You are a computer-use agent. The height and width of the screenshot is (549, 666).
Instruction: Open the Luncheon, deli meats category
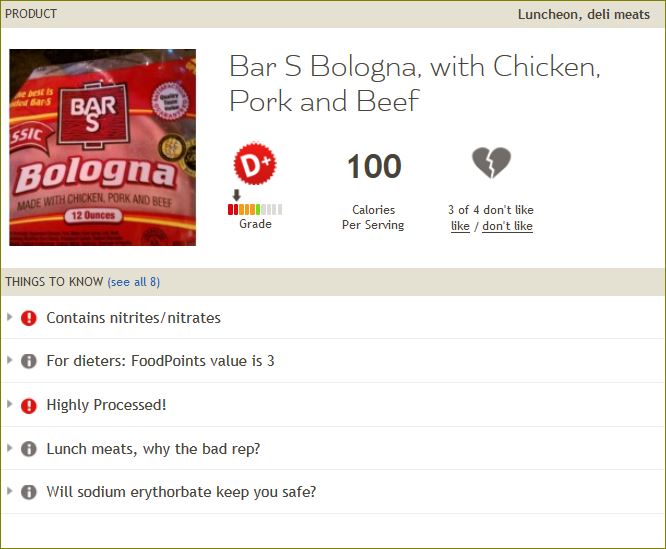(x=584, y=14)
